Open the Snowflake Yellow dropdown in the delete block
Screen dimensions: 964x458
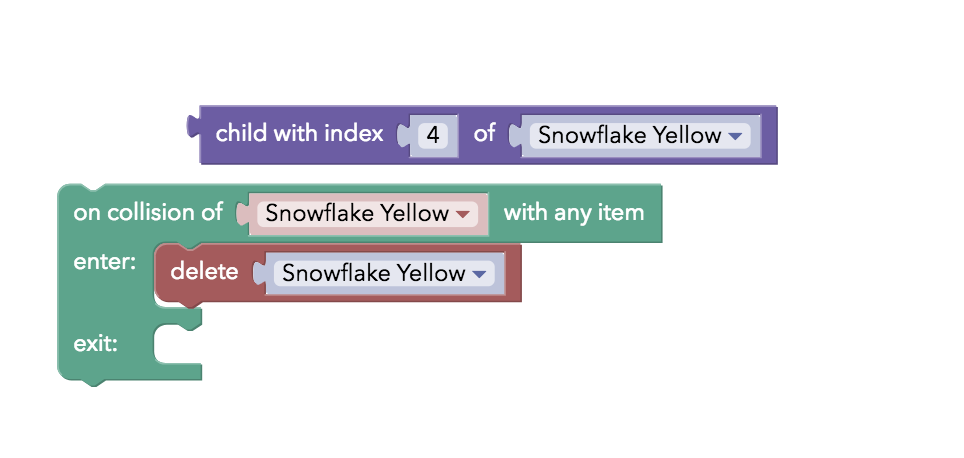coord(384,273)
